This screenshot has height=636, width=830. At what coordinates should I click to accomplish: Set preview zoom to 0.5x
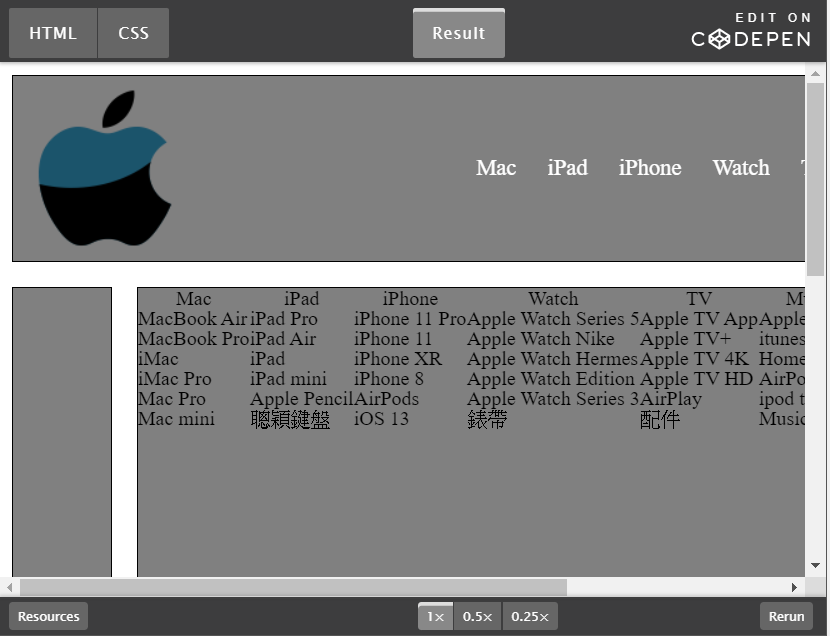(477, 616)
